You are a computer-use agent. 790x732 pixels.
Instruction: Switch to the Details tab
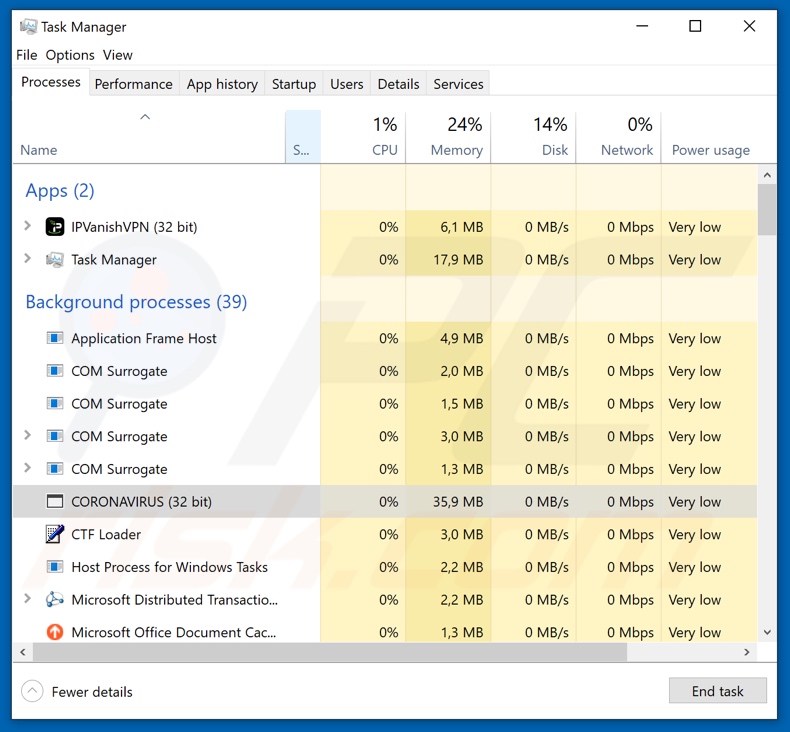tap(398, 84)
